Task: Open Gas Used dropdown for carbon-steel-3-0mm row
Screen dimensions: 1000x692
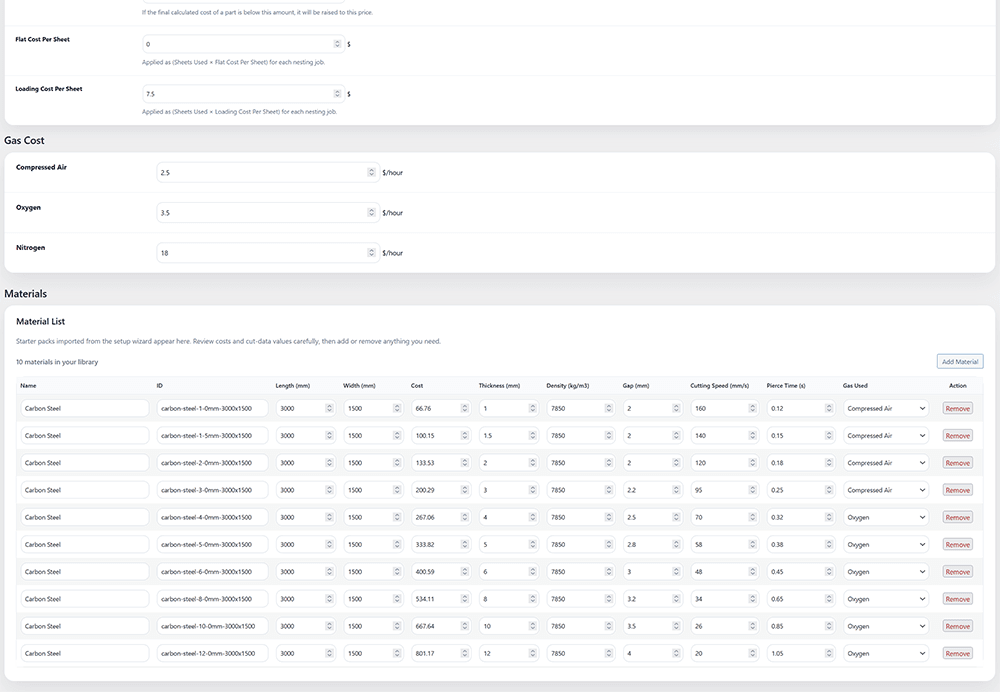Action: 886,490
